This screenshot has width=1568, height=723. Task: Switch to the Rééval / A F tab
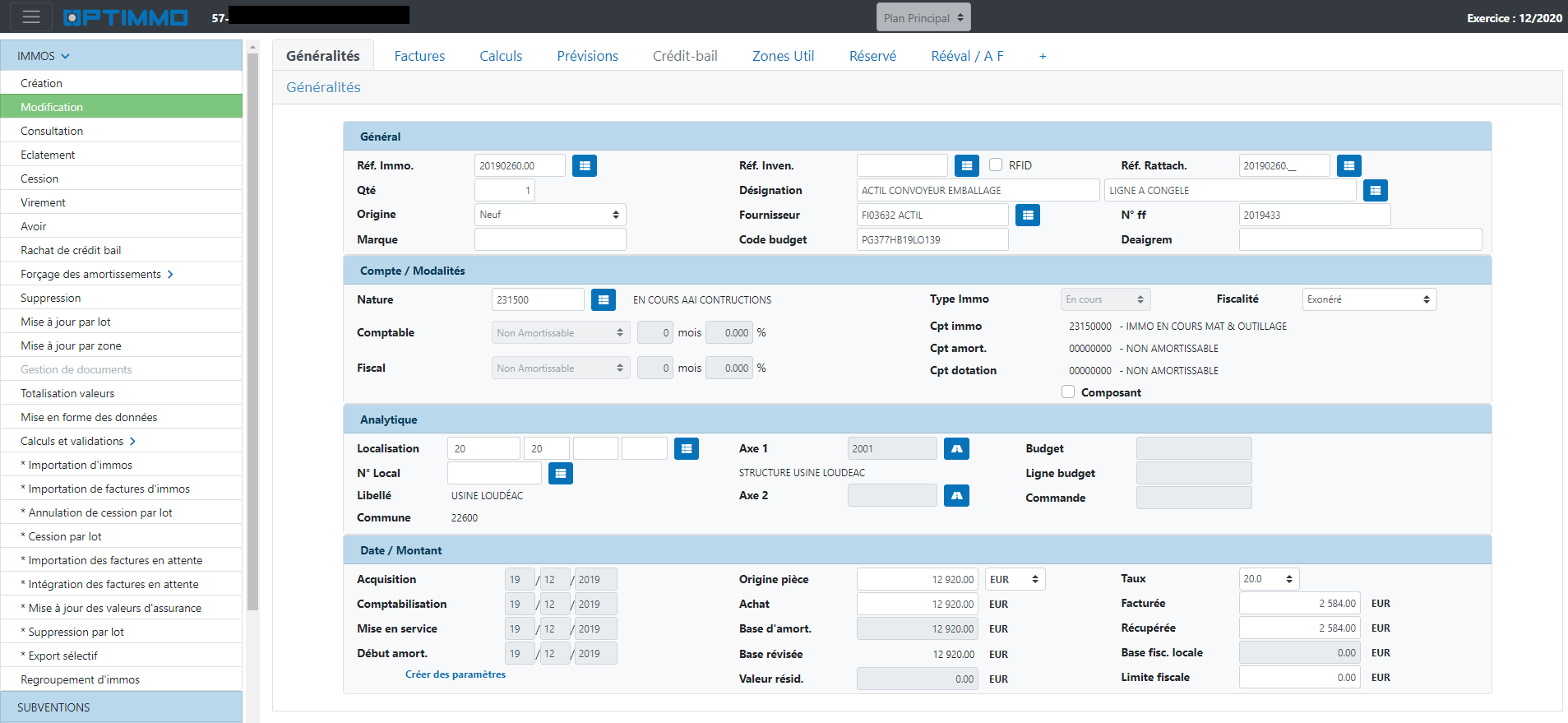pyautogui.click(x=967, y=56)
